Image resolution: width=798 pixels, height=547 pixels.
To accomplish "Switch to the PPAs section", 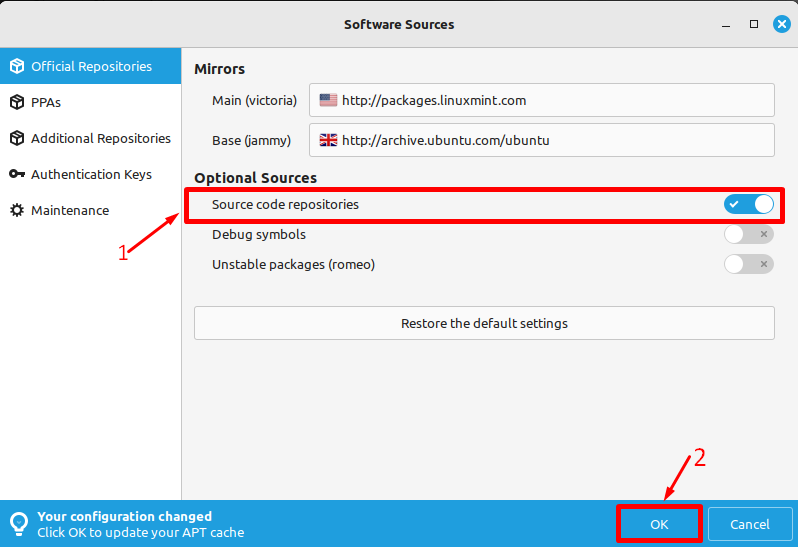I will 46,102.
